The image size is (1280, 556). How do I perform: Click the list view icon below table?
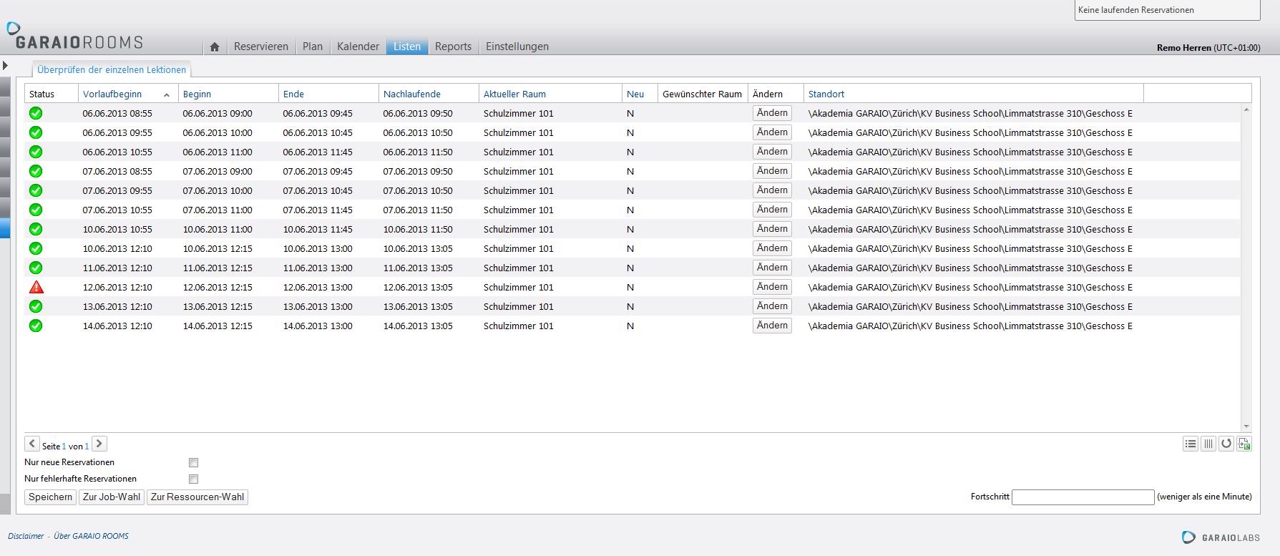click(1190, 444)
